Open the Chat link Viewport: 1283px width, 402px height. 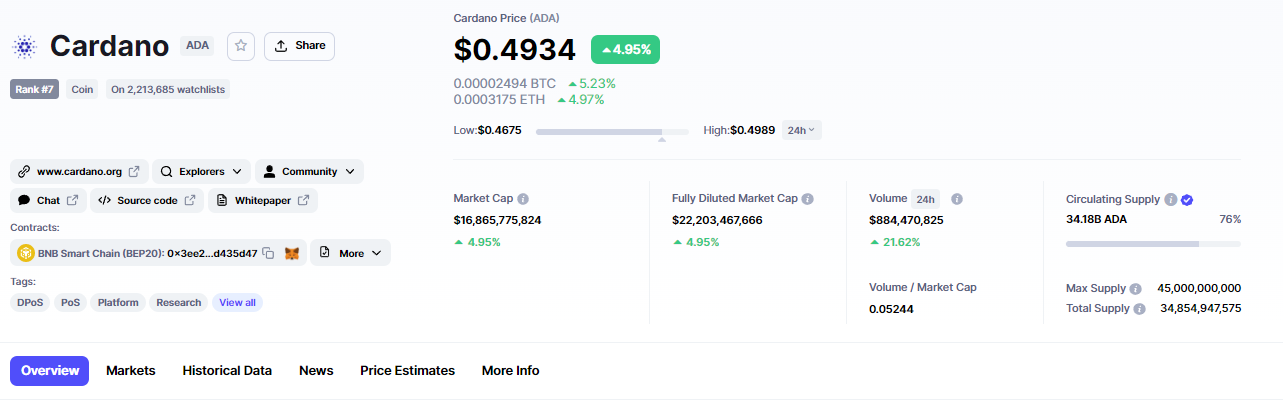coord(48,201)
